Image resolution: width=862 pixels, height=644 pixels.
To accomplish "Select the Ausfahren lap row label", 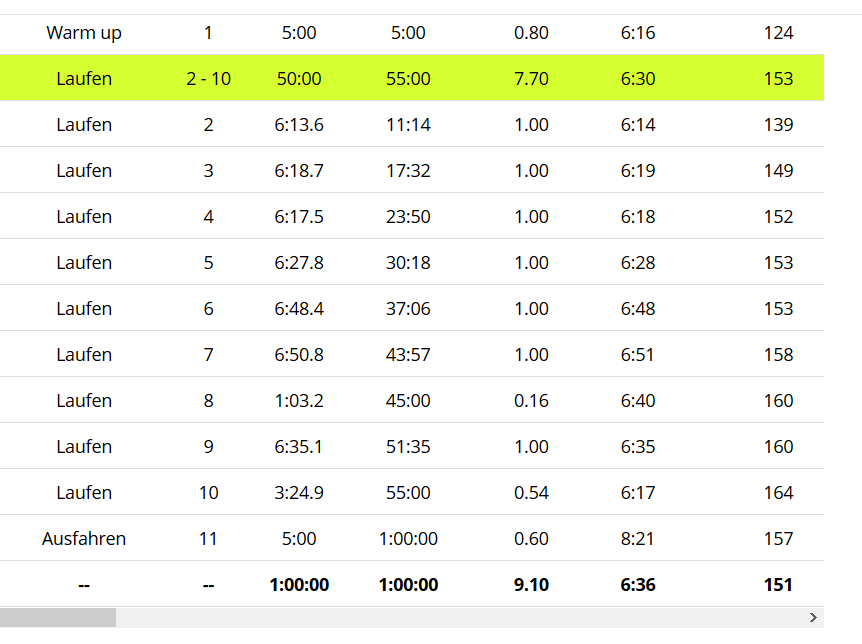I will coord(84,539).
